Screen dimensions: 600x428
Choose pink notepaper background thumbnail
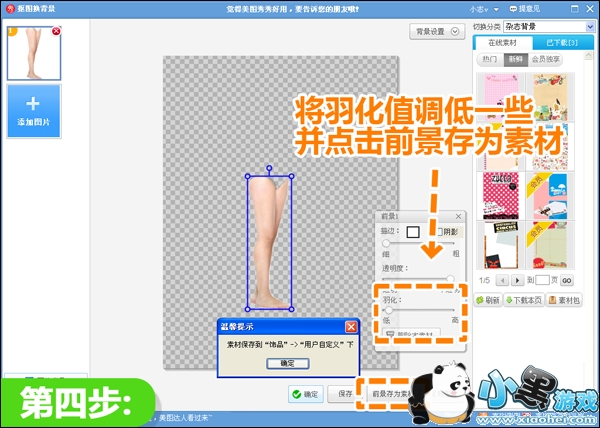coord(500,96)
